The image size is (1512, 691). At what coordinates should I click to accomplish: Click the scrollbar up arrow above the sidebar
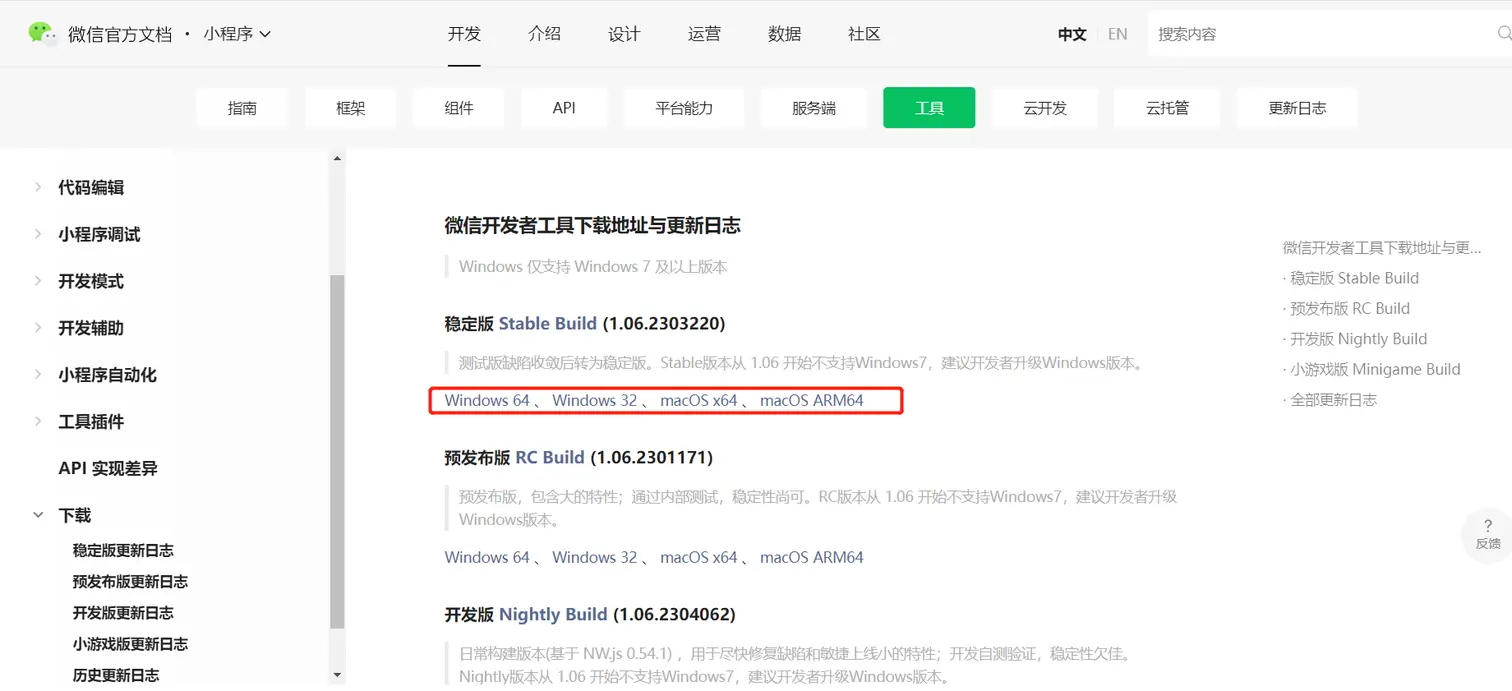pyautogui.click(x=337, y=157)
